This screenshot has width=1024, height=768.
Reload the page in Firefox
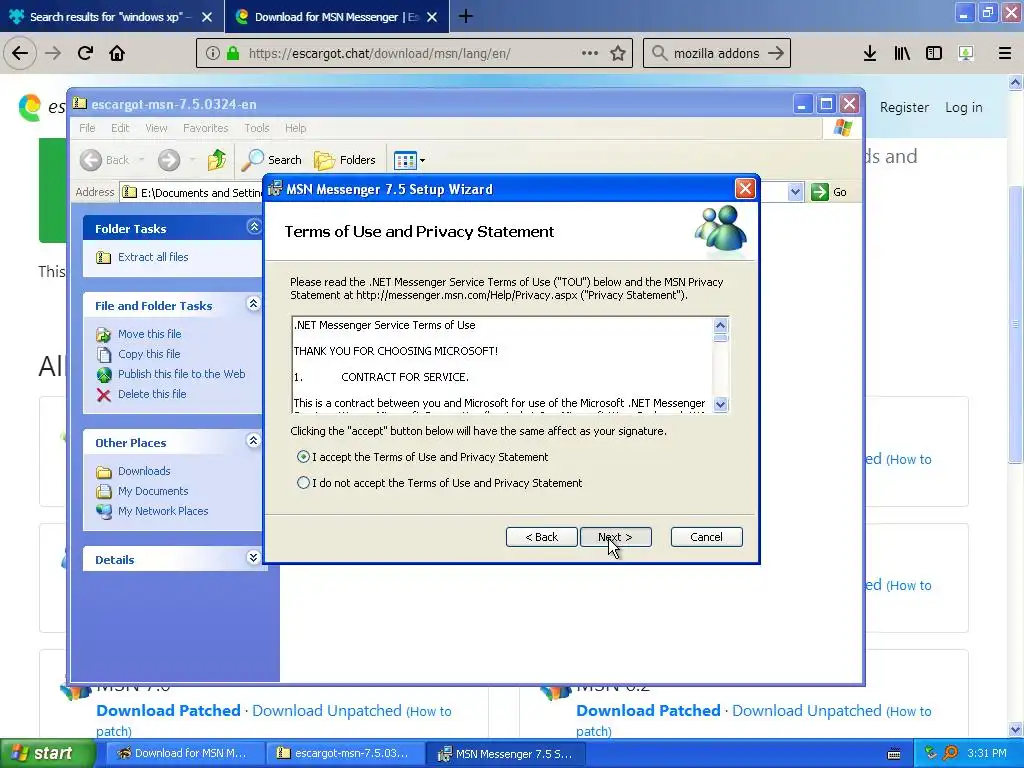(85, 53)
